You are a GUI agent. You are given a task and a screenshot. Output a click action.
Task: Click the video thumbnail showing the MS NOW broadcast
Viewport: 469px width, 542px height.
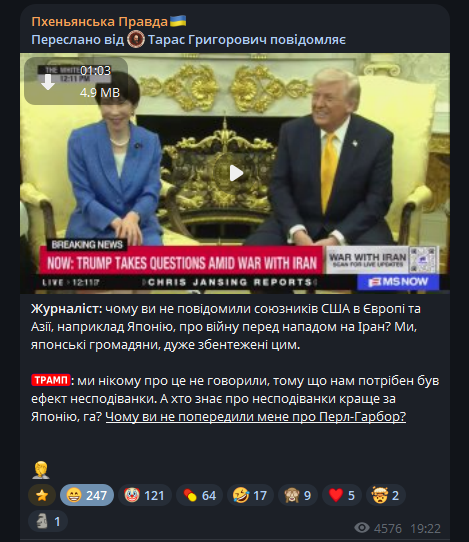[235, 173]
